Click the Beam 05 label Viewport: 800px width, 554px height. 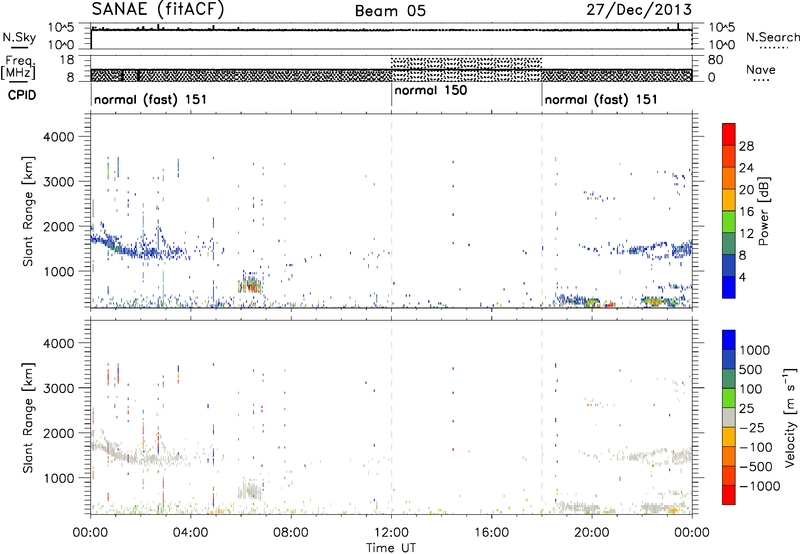coord(390,11)
